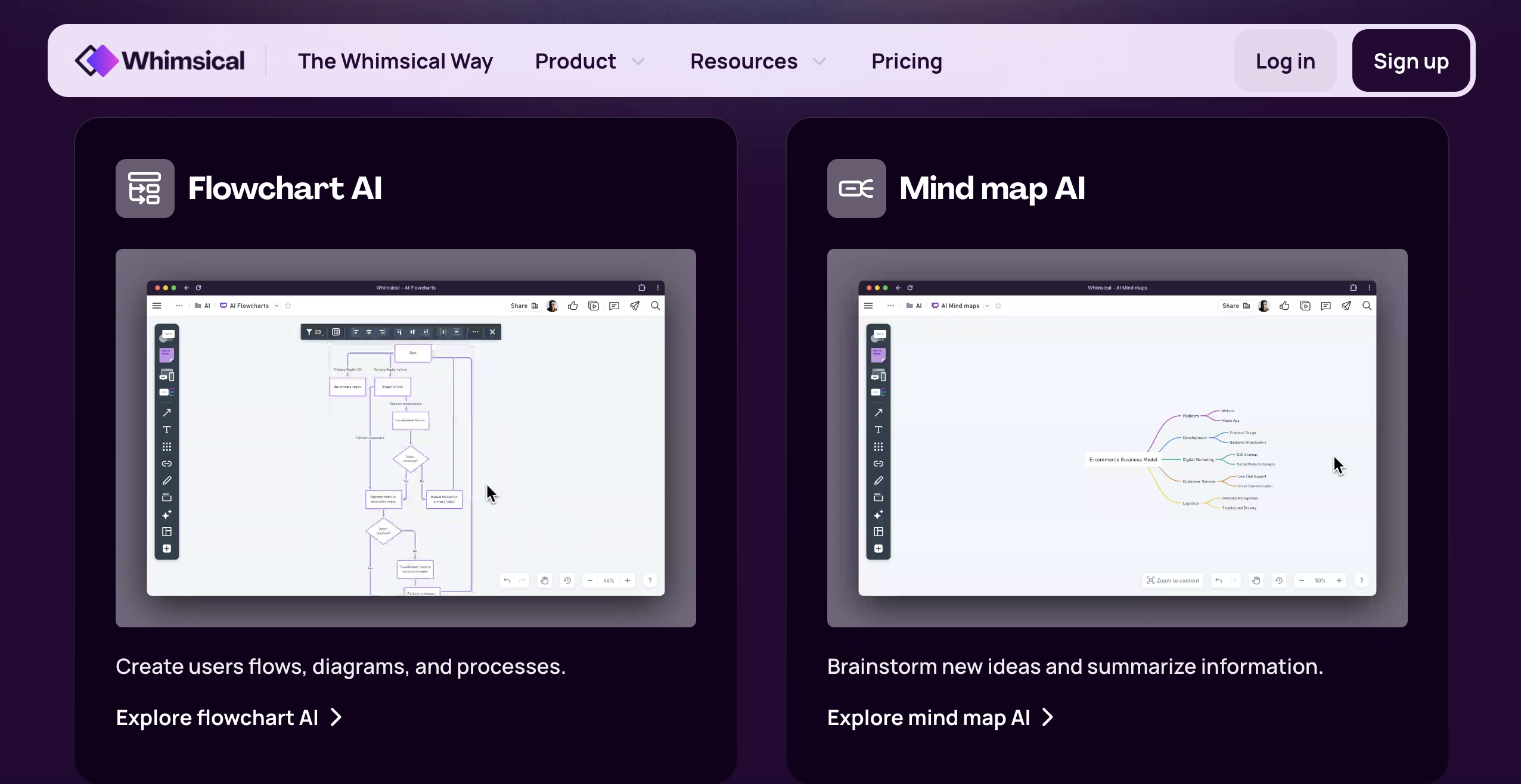Viewport: 1521px width, 784px height.
Task: Open version history in flowchart preview
Action: [x=567, y=581]
